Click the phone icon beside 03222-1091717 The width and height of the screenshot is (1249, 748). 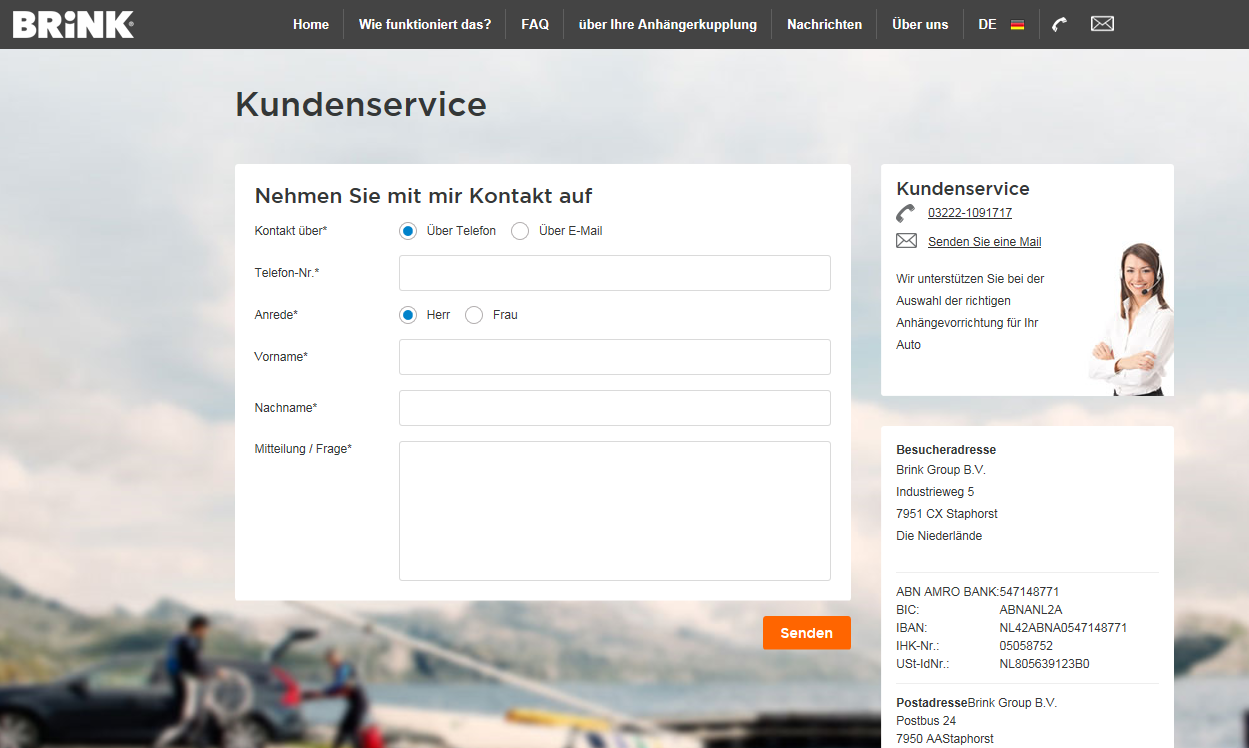click(x=906, y=213)
